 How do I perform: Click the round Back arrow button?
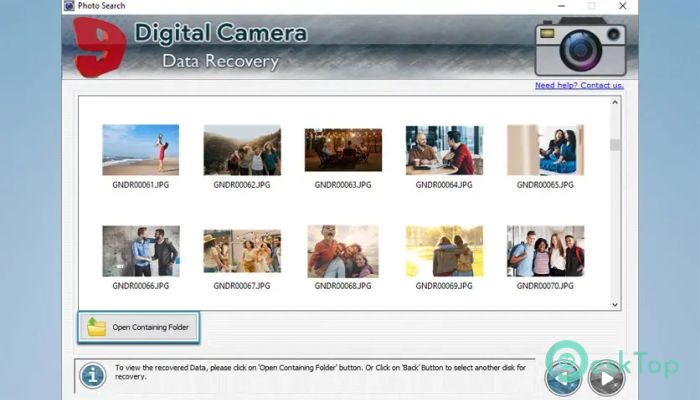click(563, 378)
